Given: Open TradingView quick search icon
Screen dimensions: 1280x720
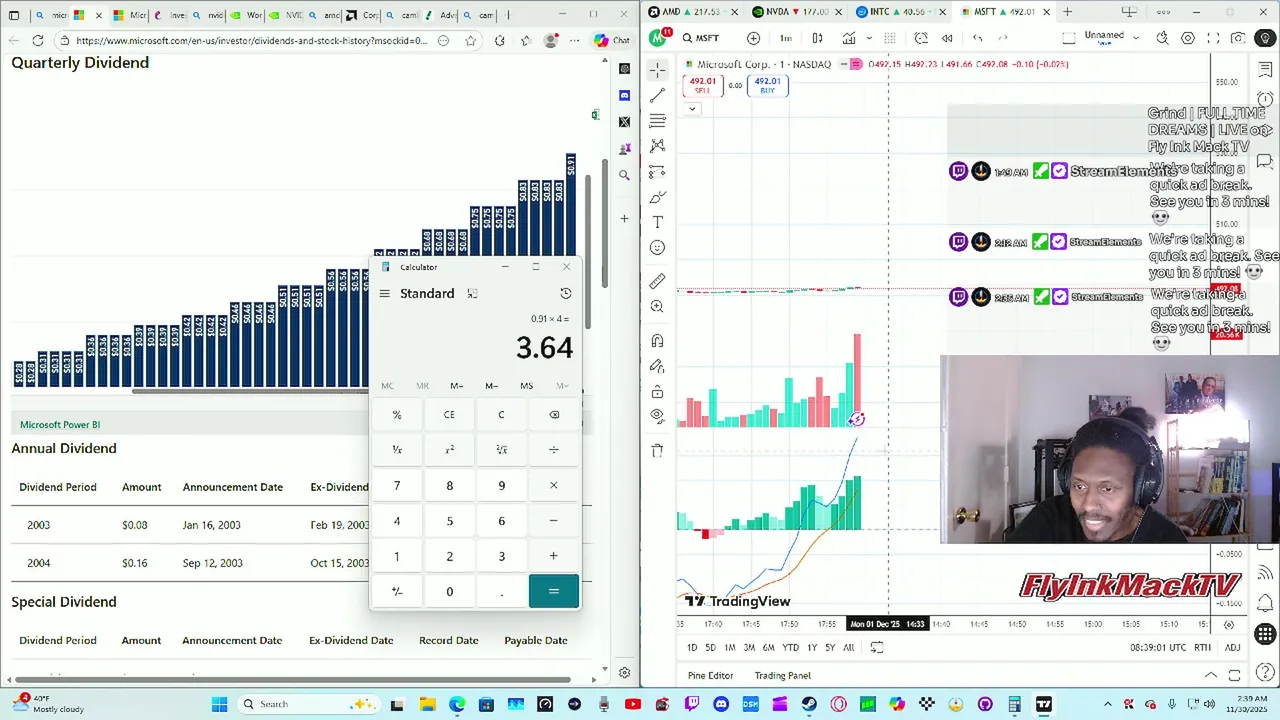Looking at the screenshot, I should click(x=1162, y=38).
